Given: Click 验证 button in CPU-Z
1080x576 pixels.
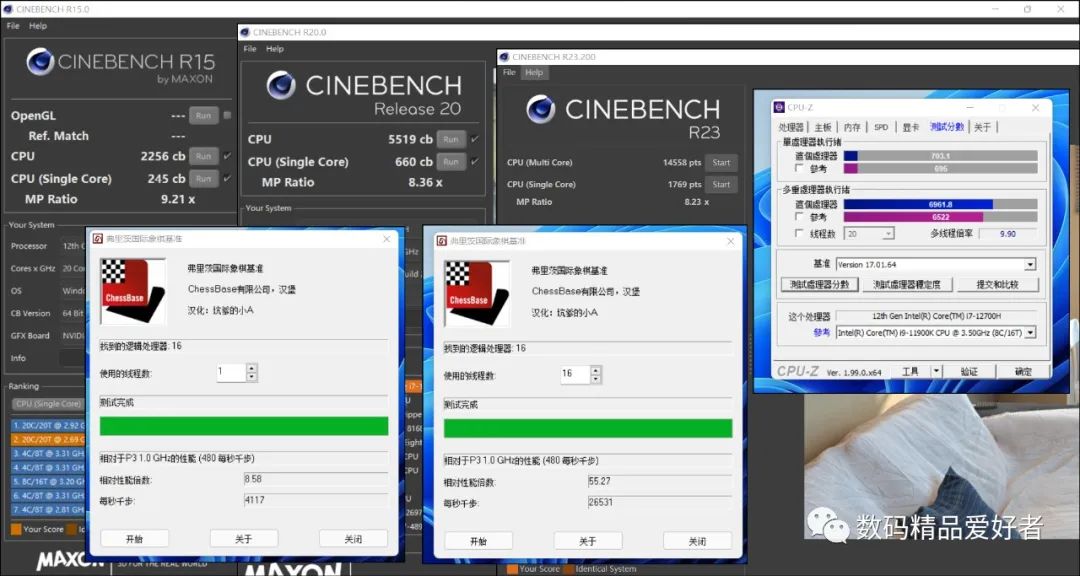Looking at the screenshot, I should click(969, 371).
